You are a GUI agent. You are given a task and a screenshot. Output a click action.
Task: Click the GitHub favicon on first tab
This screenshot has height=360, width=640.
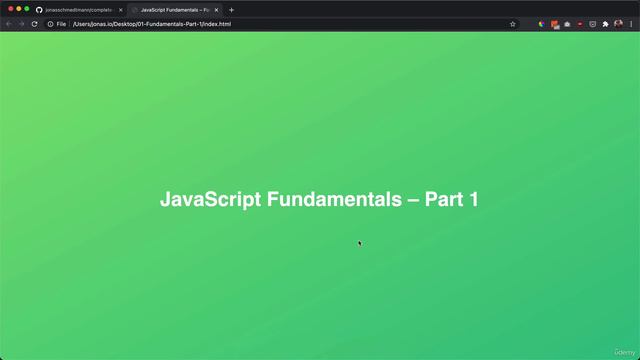(39, 10)
